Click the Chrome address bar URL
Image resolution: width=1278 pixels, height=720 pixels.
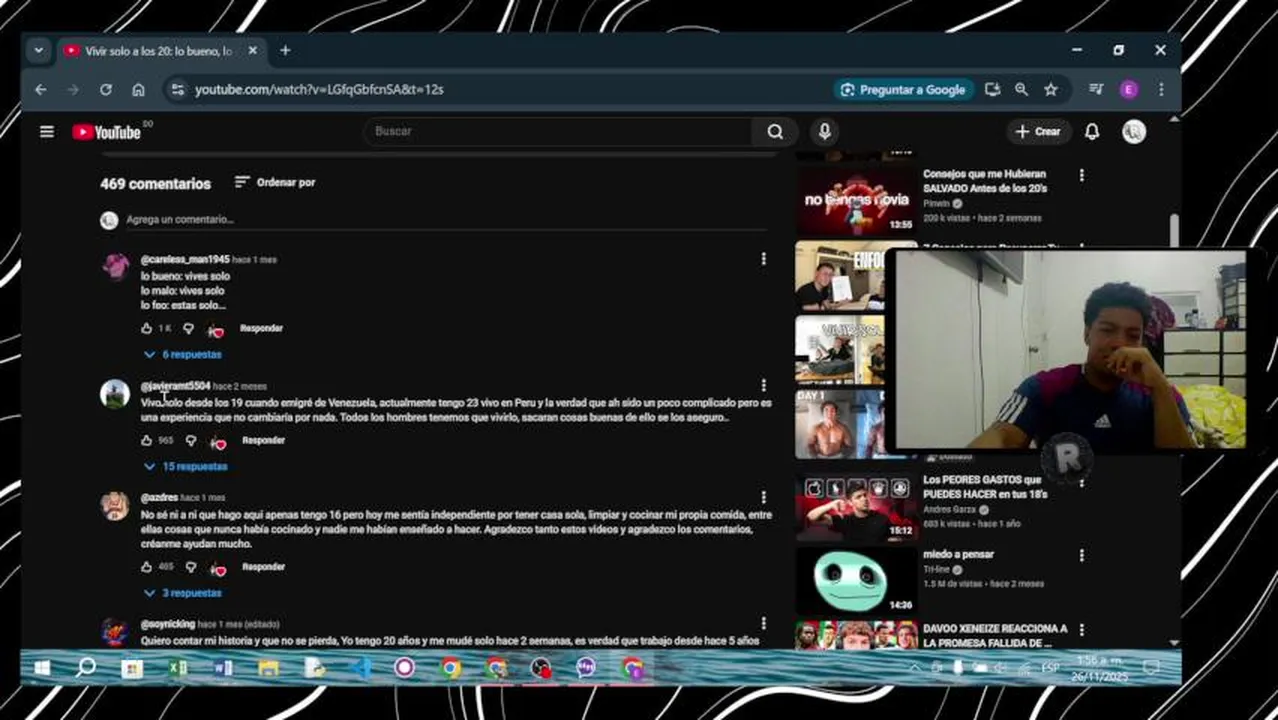tap(319, 89)
